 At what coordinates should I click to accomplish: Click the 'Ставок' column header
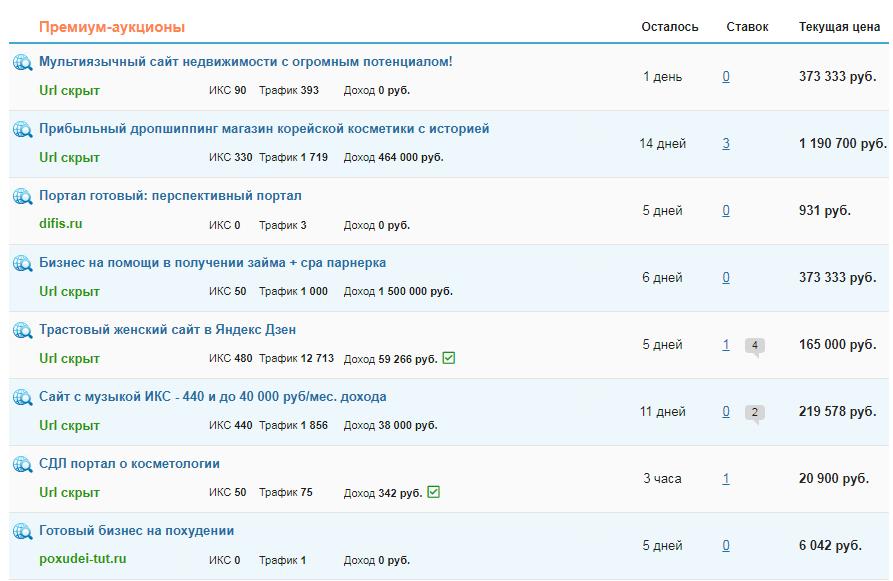[747, 27]
